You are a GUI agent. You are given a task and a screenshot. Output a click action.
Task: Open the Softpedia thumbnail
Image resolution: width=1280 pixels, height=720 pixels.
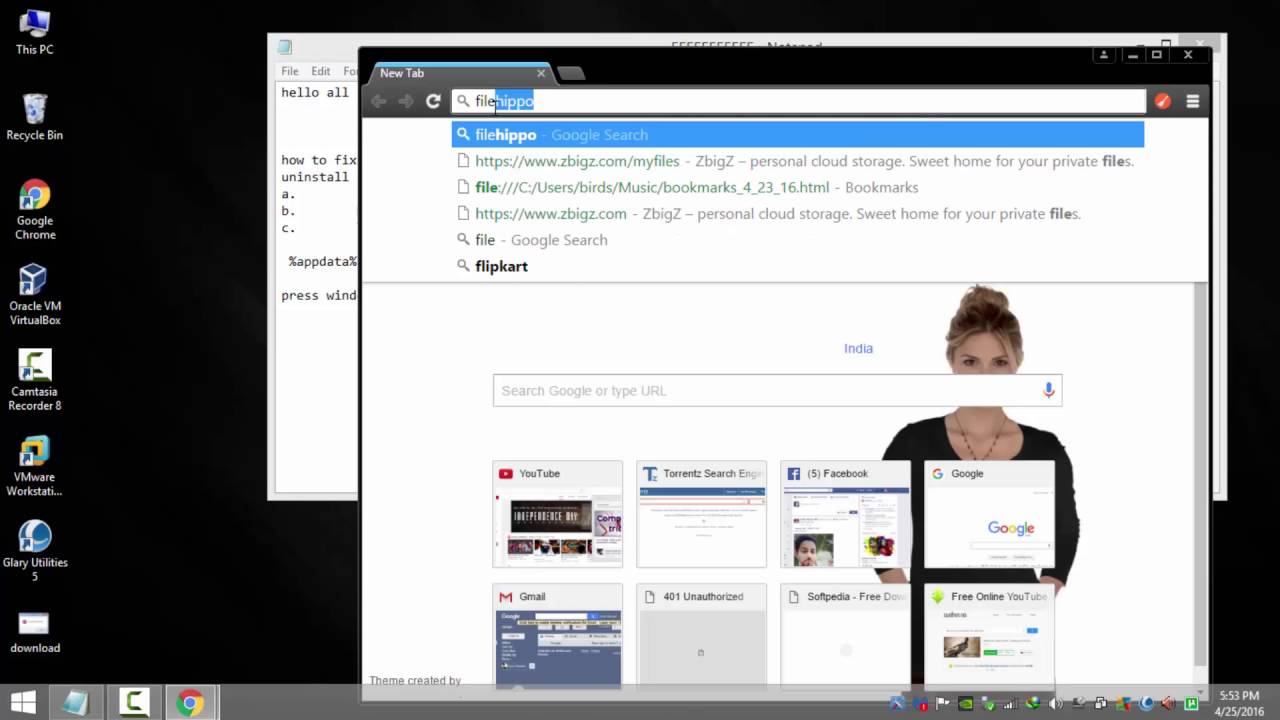tap(845, 637)
